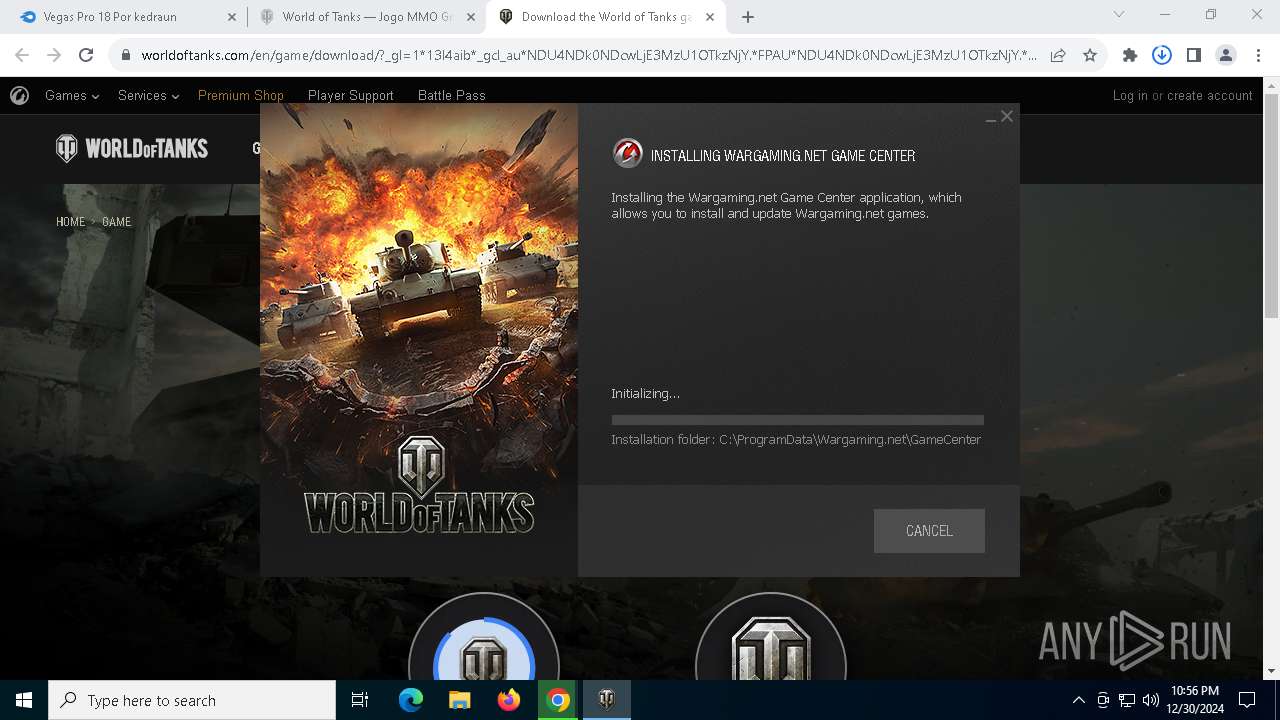Open Task View on taskbar

360,700
